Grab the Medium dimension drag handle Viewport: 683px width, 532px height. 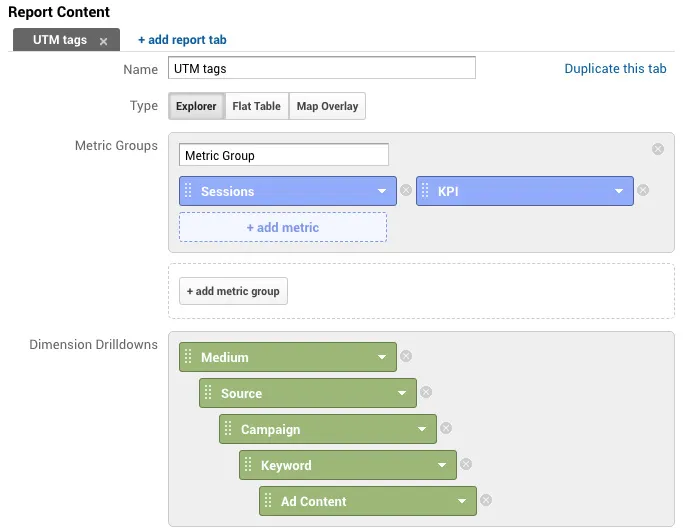point(188,356)
